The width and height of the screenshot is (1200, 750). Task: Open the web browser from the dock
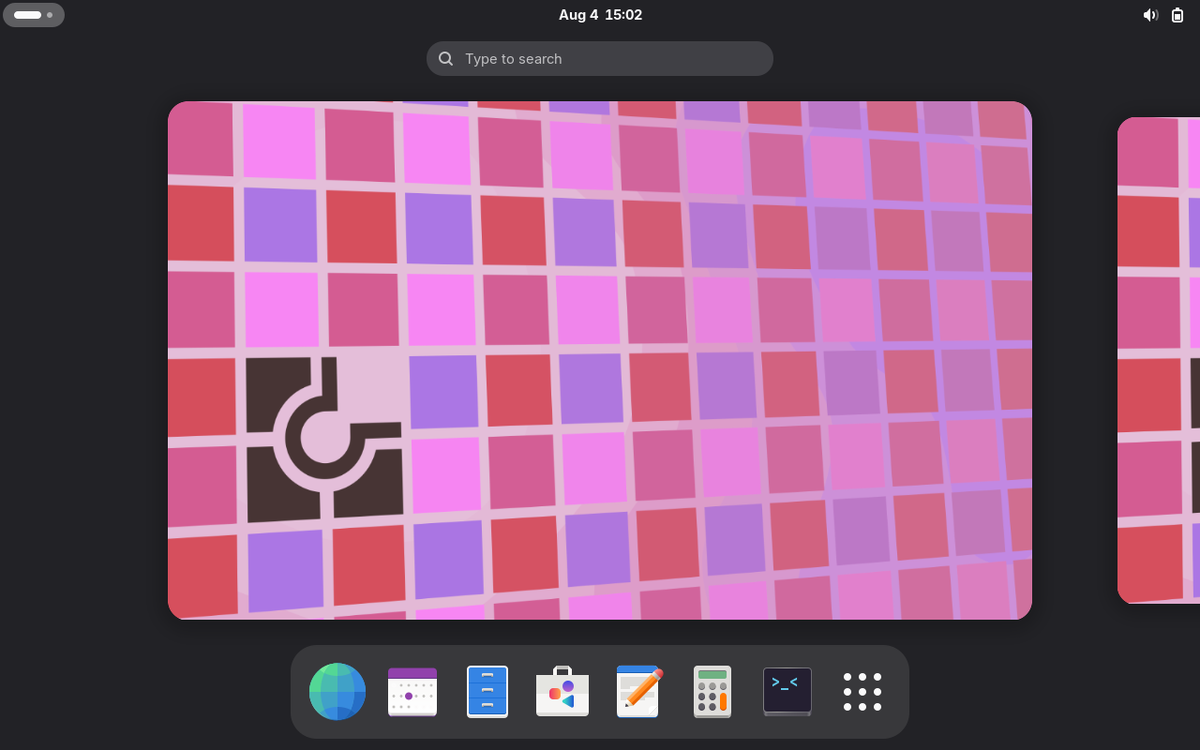pos(337,691)
